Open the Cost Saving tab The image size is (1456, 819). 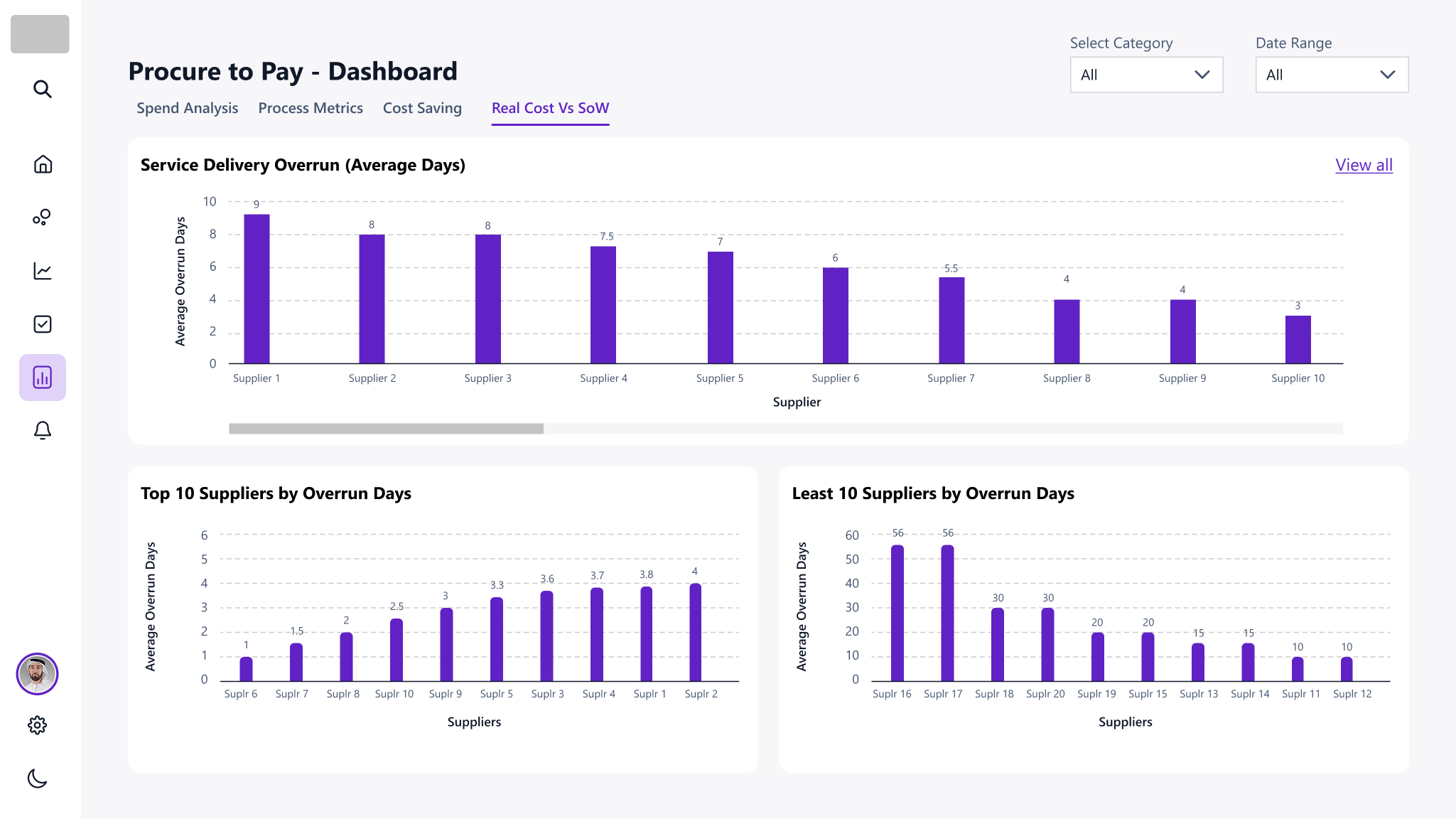[x=422, y=108]
